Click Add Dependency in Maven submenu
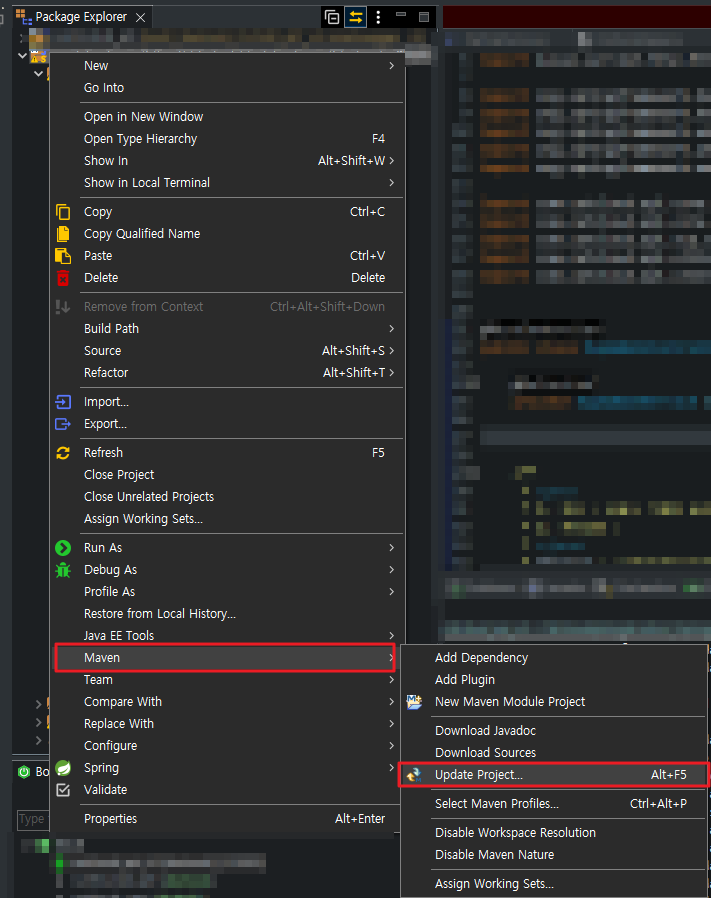 553,657
